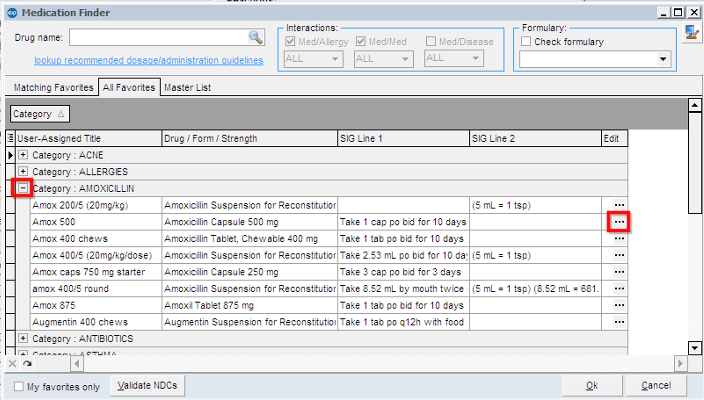Open edit ellipsis for Amox caps 750 mg starter
The height and width of the screenshot is (400, 704).
point(619,272)
